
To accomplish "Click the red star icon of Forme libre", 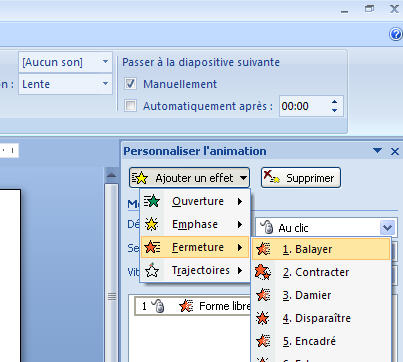I will [186, 306].
